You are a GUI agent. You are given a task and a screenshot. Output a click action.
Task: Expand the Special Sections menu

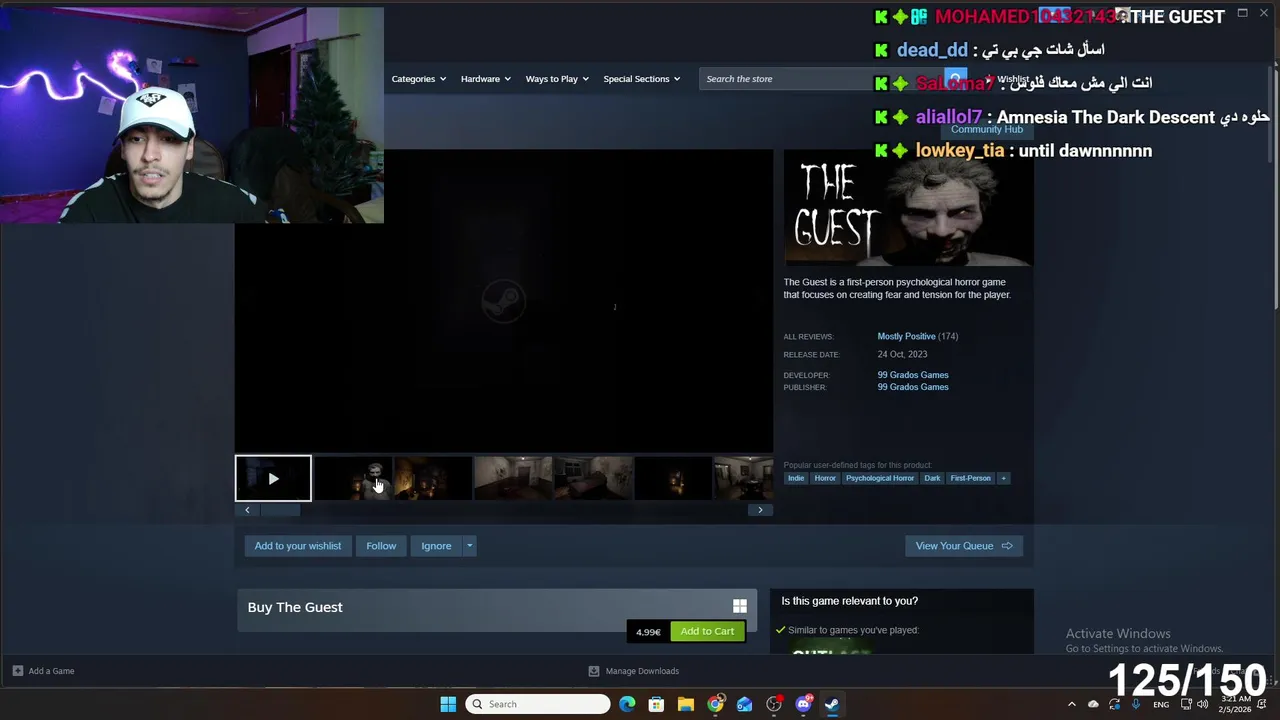coord(641,79)
